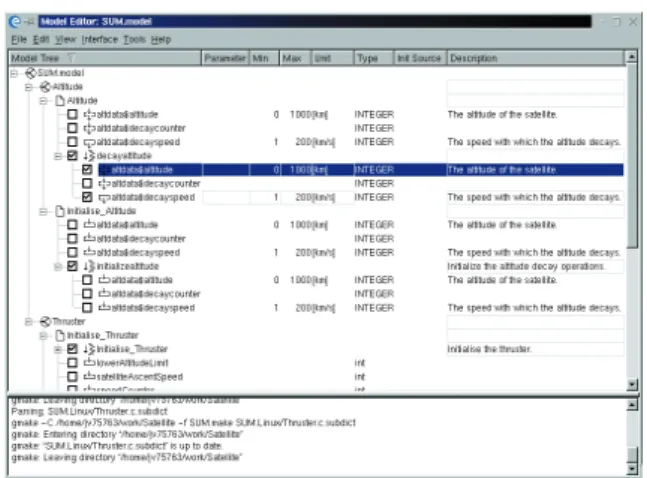
Task: Open the Tools menu
Action: (135, 40)
